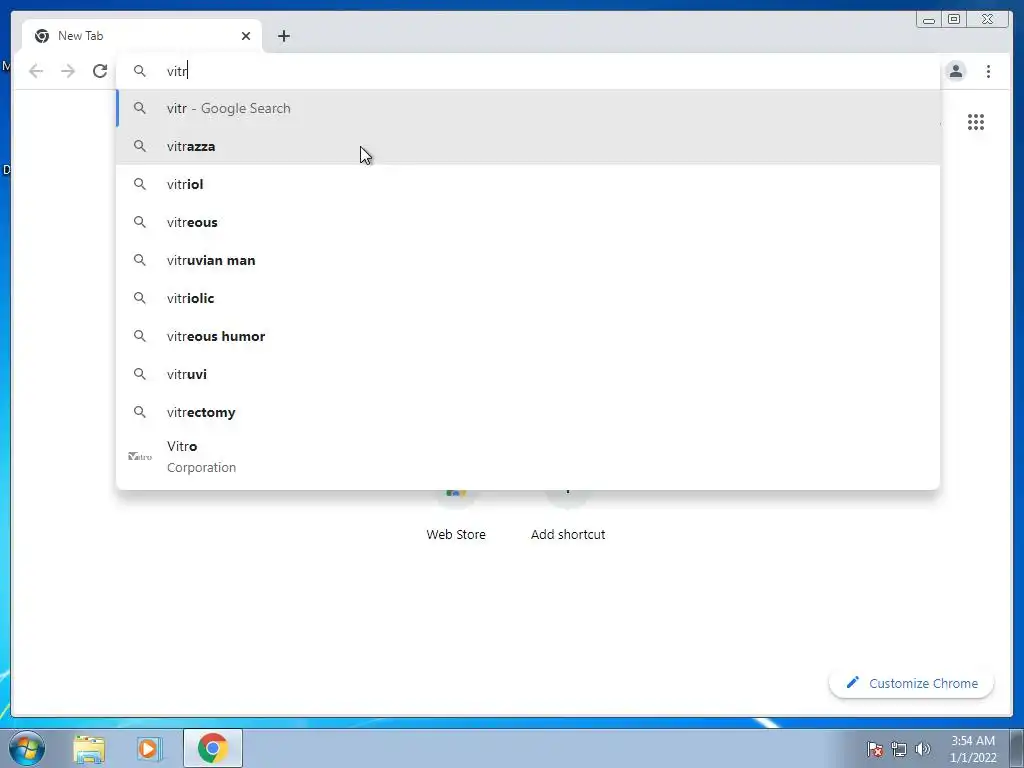Reload the page with refresh icon
Screen dimensions: 1024x768
[x=100, y=71]
